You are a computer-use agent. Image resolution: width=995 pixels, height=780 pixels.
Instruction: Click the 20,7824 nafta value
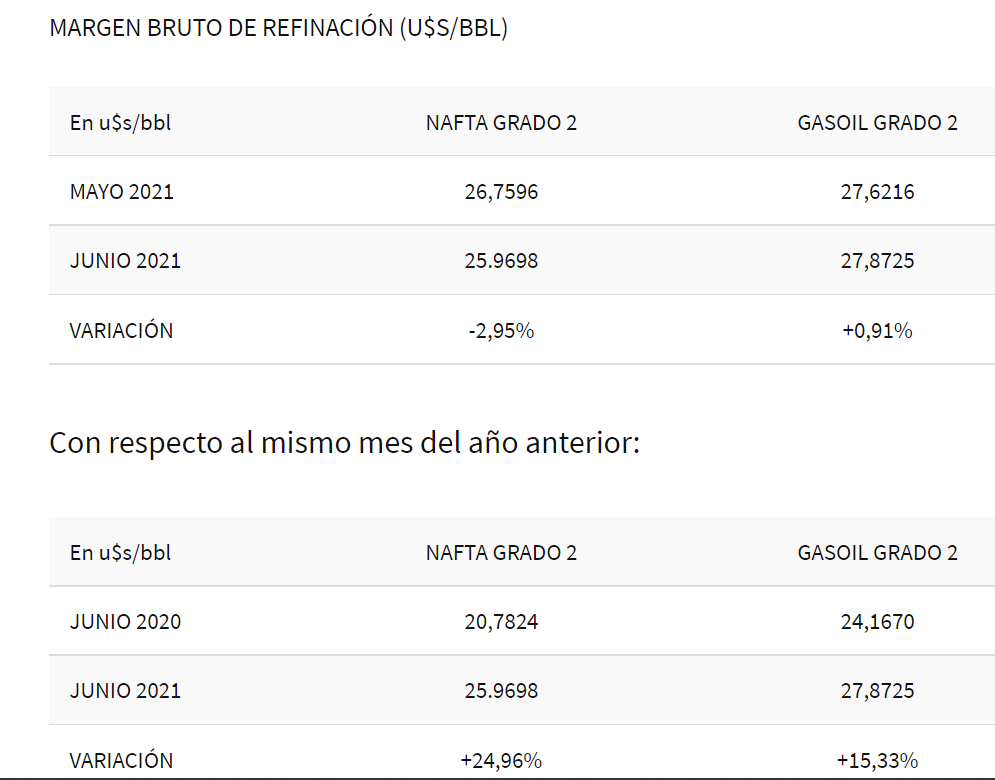click(x=501, y=621)
